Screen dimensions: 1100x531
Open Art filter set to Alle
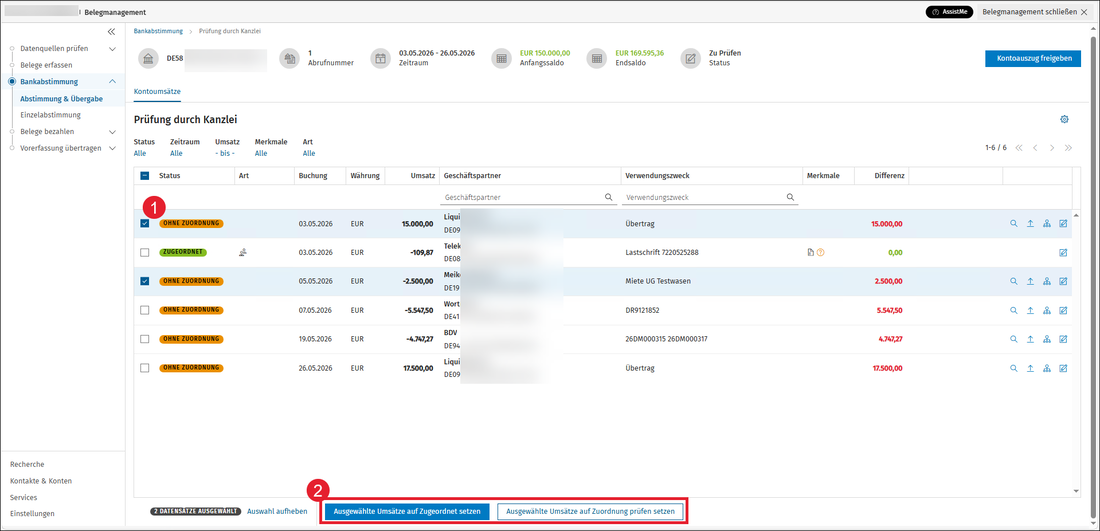coord(309,153)
